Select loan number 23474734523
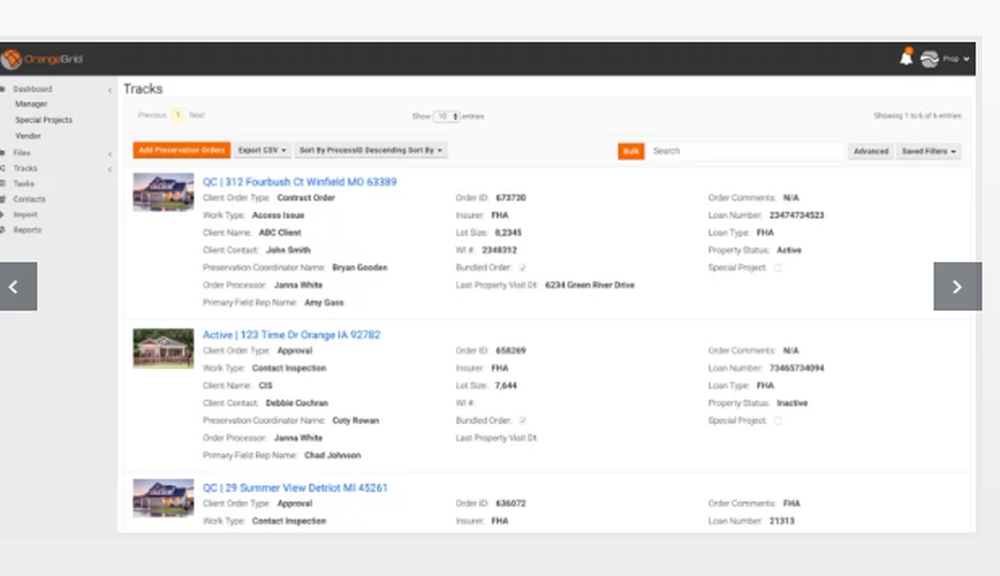This screenshot has width=1000, height=576. (797, 216)
